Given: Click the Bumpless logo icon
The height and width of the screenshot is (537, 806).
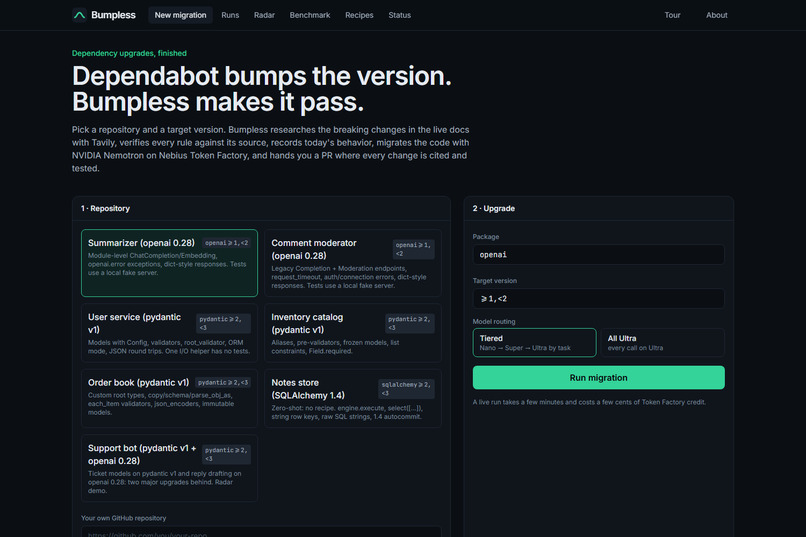Looking at the screenshot, I should (x=79, y=15).
